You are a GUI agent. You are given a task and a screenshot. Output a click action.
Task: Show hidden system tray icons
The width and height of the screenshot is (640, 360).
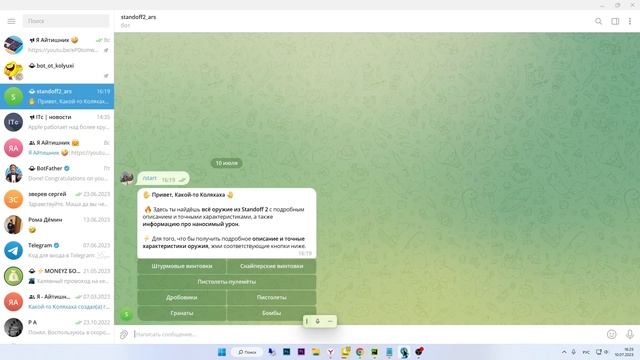pos(564,352)
